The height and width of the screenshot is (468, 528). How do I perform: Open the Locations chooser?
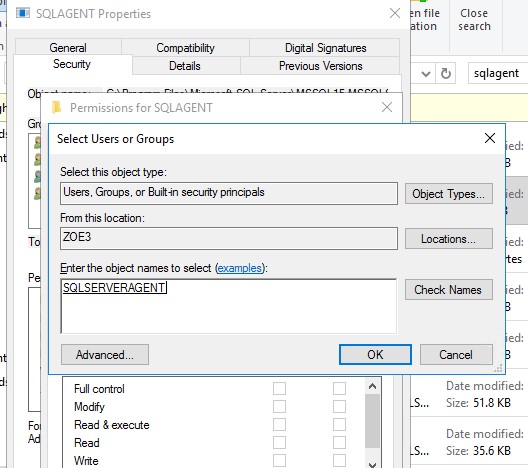point(449,239)
